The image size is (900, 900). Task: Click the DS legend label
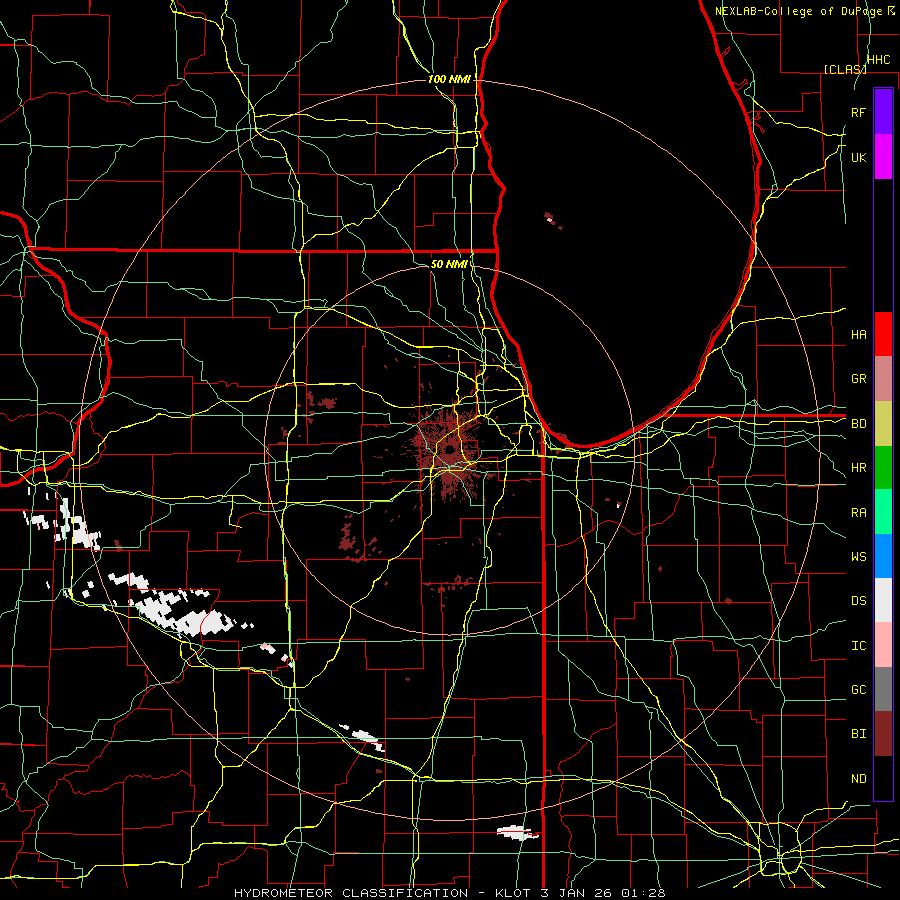tap(858, 601)
